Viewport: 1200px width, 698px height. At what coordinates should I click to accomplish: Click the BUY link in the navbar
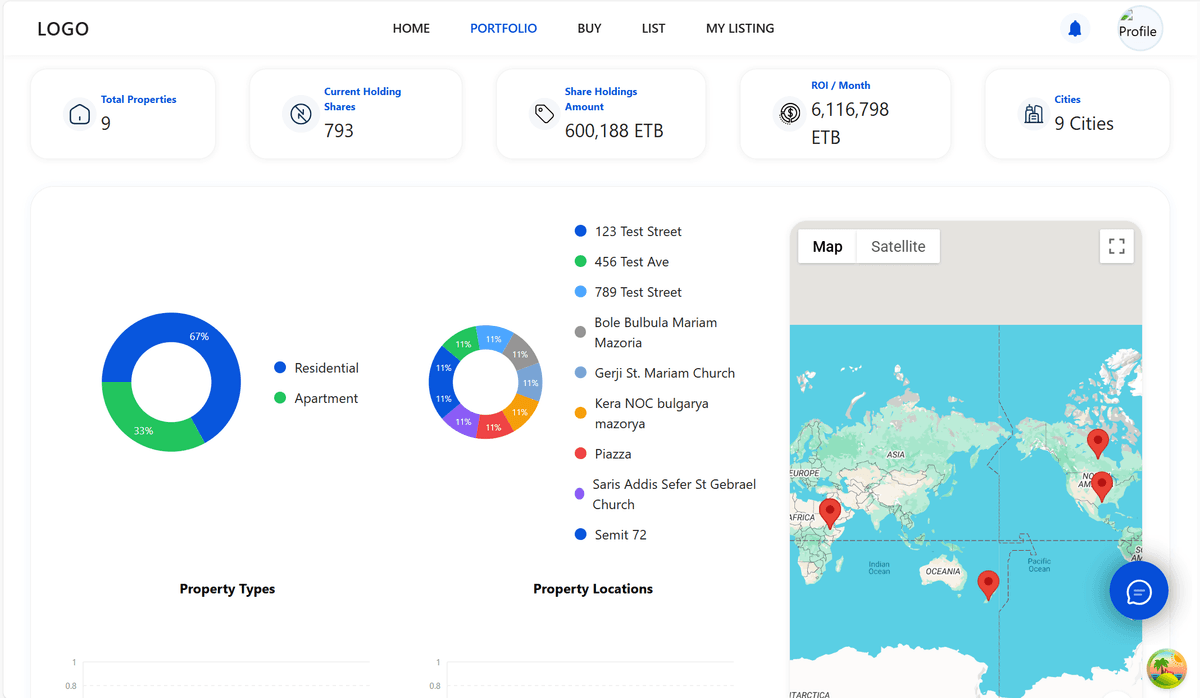coord(589,28)
